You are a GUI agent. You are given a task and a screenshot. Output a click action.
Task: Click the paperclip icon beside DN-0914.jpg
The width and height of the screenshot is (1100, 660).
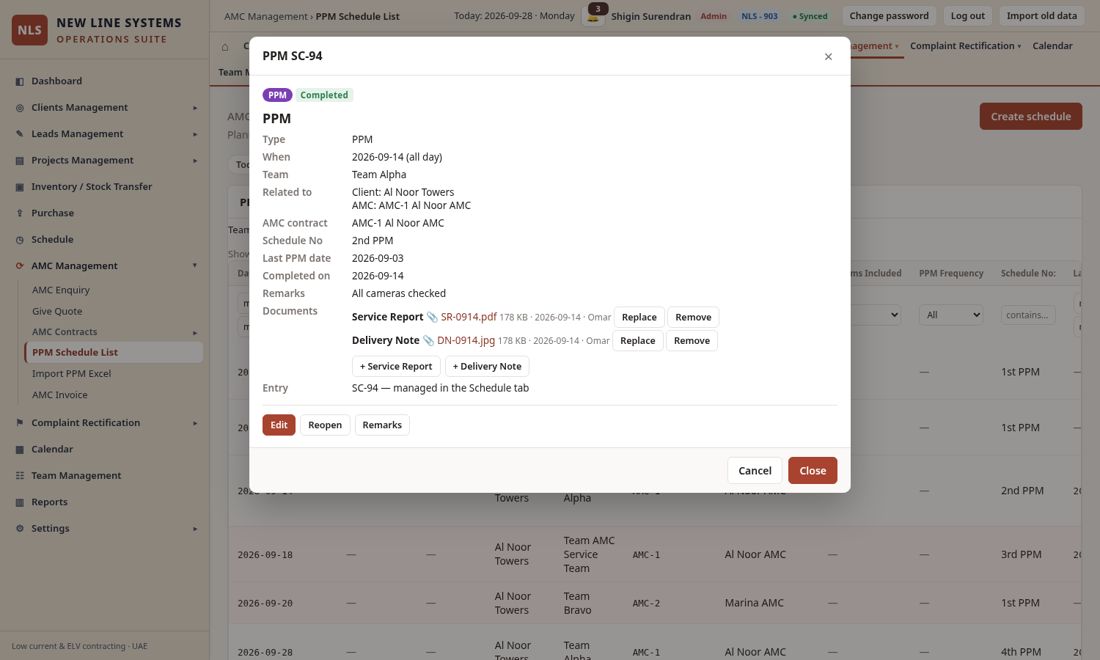pos(428,341)
